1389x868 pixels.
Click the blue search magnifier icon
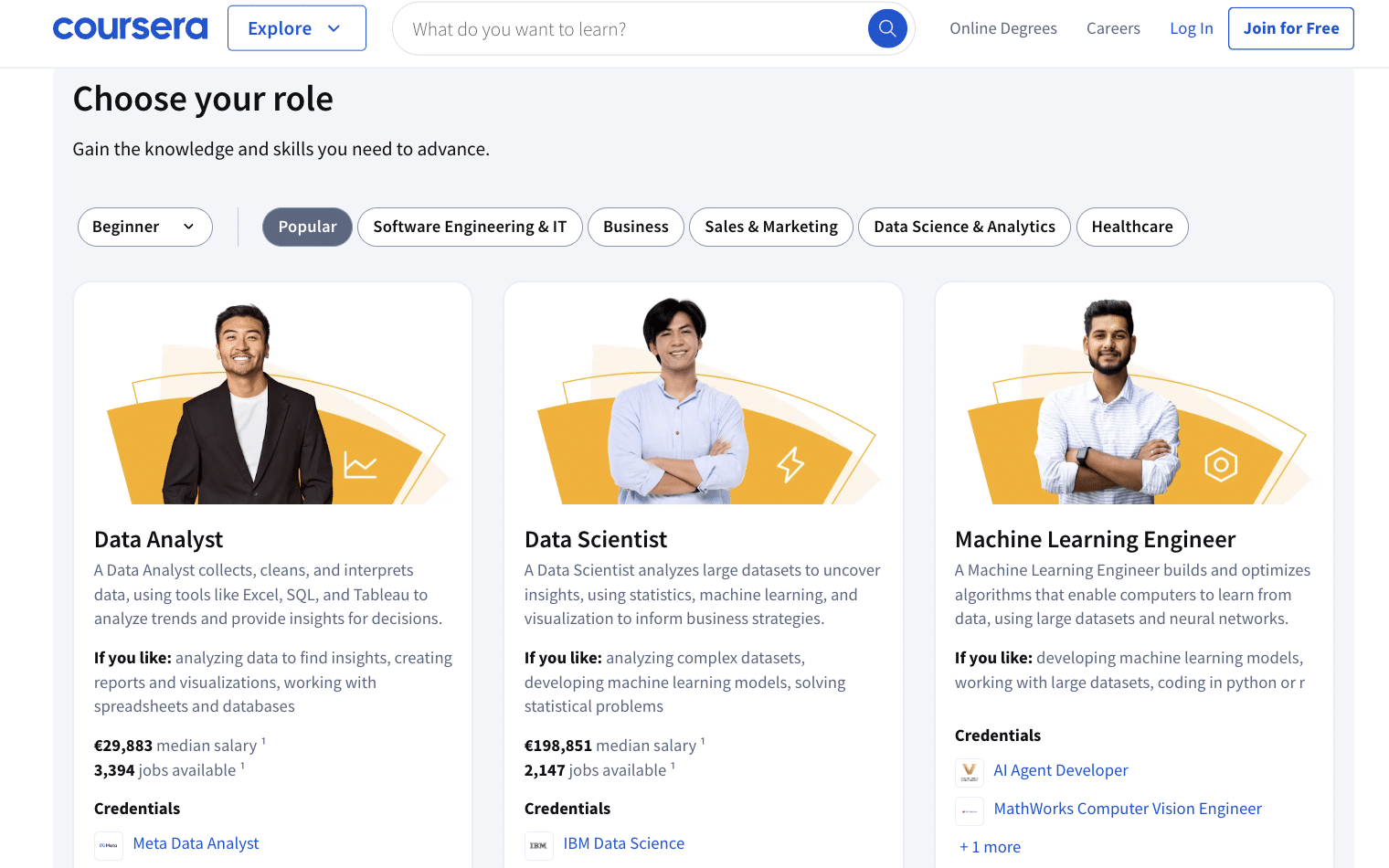(887, 28)
